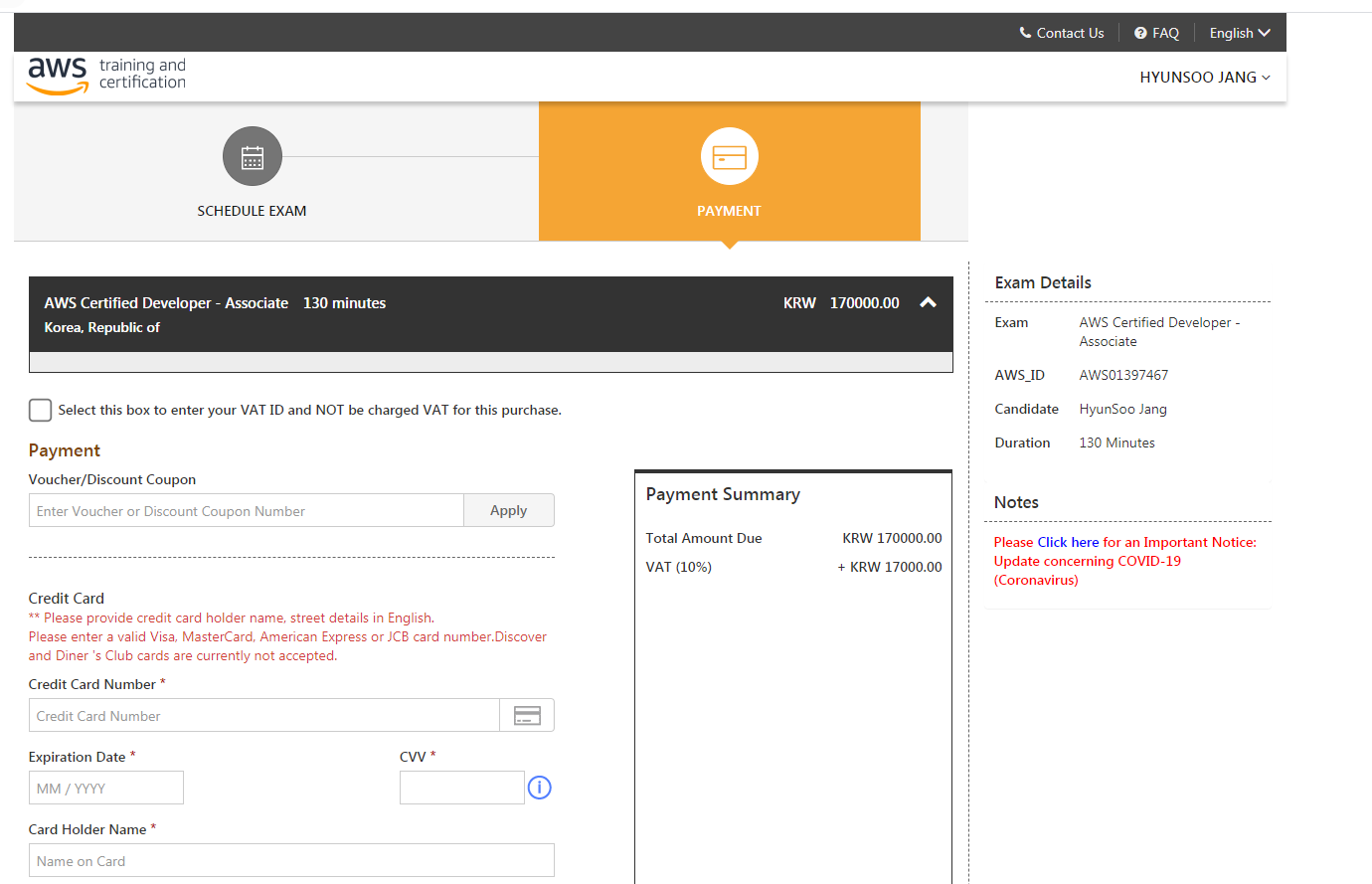This screenshot has width=1372, height=884.
Task: Click the card icon in the Credit Card Number field
Action: coord(527,715)
